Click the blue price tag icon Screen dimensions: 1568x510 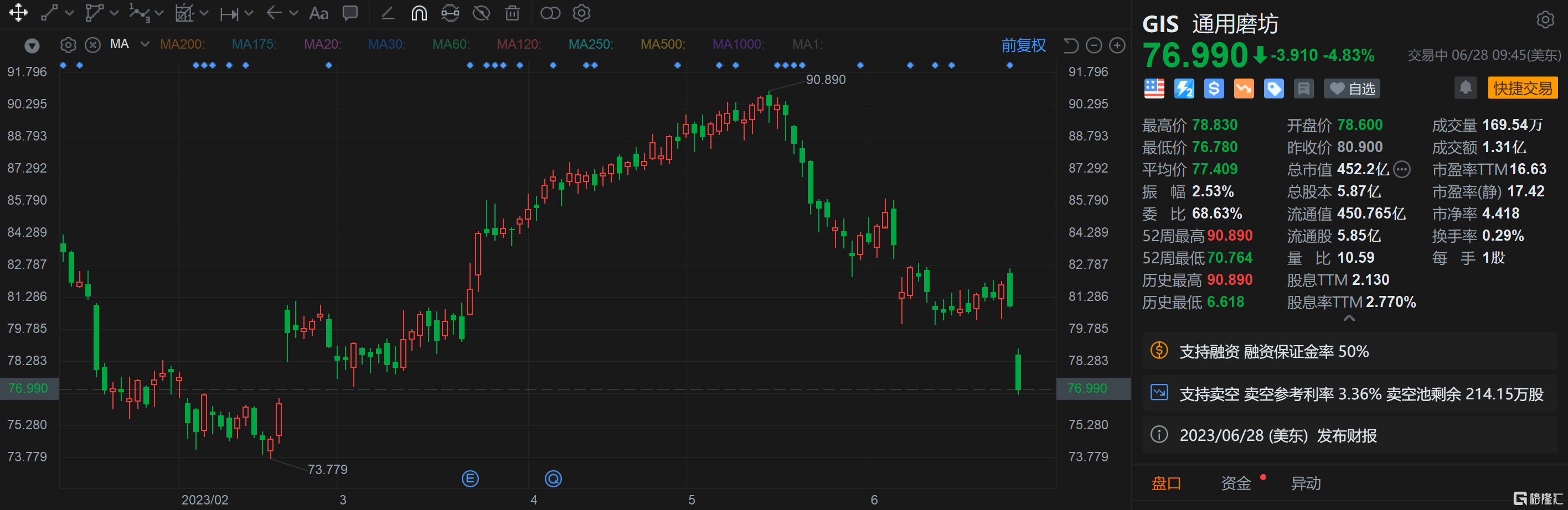[1273, 89]
